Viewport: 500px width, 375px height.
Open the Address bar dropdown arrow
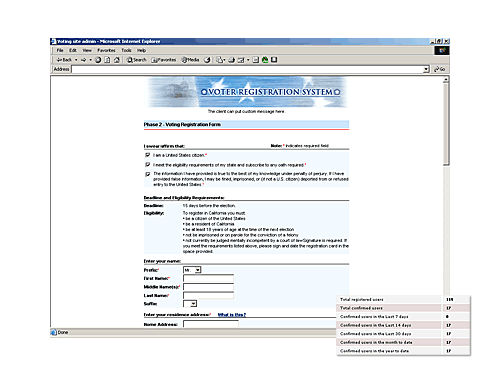[x=426, y=69]
